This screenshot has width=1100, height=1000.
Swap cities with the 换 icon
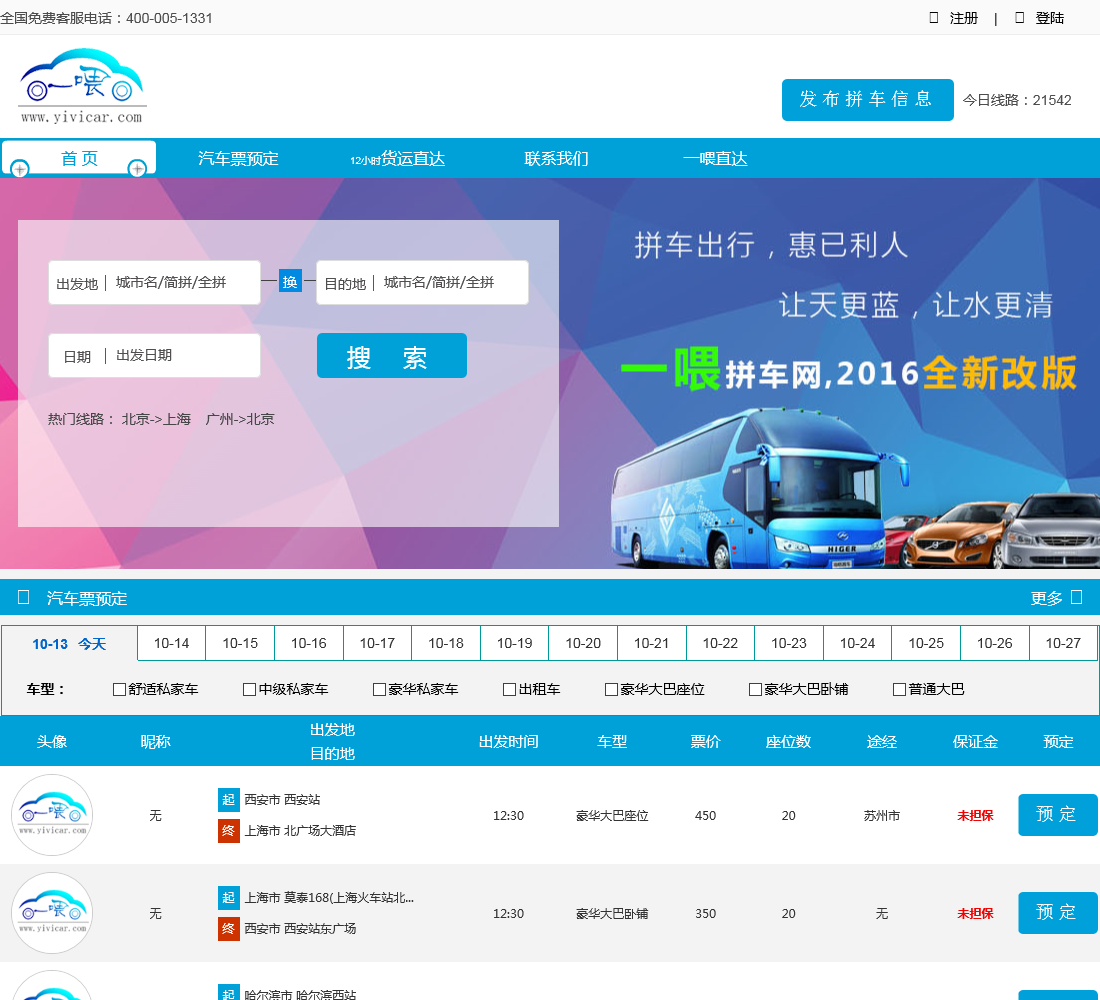click(290, 281)
